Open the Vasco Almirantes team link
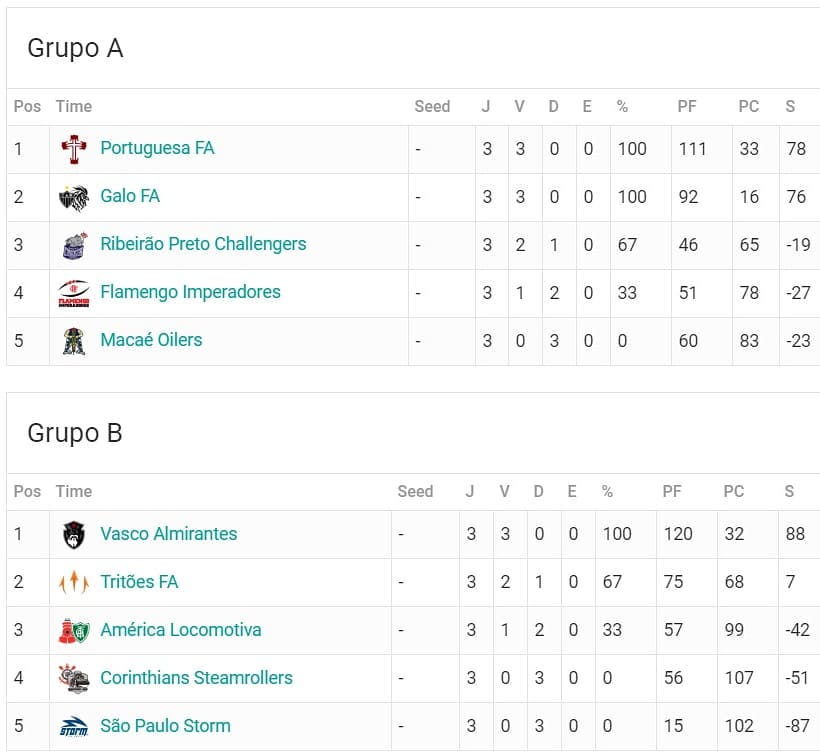Image resolution: width=820 pixels, height=756 pixels. click(x=169, y=534)
